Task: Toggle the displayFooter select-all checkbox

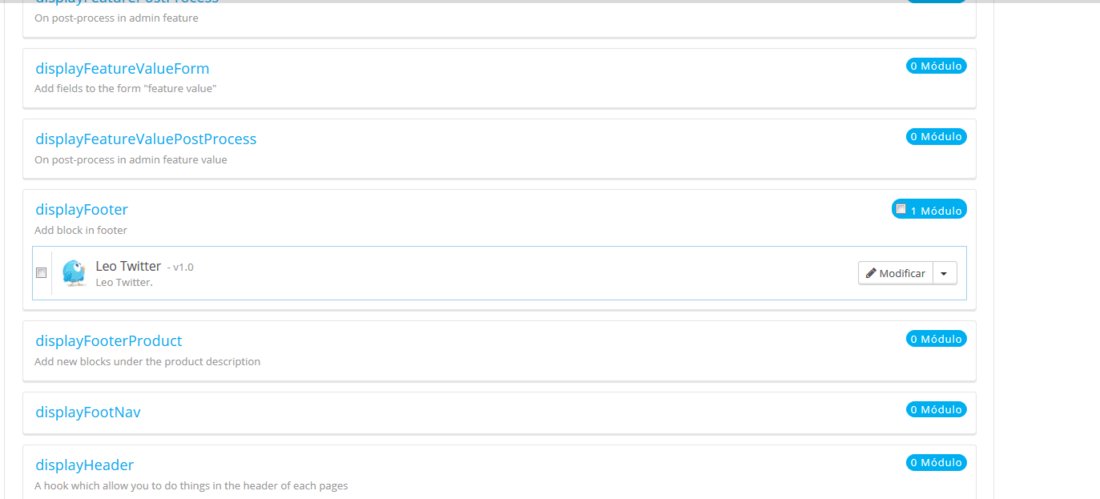Action: 901,208
